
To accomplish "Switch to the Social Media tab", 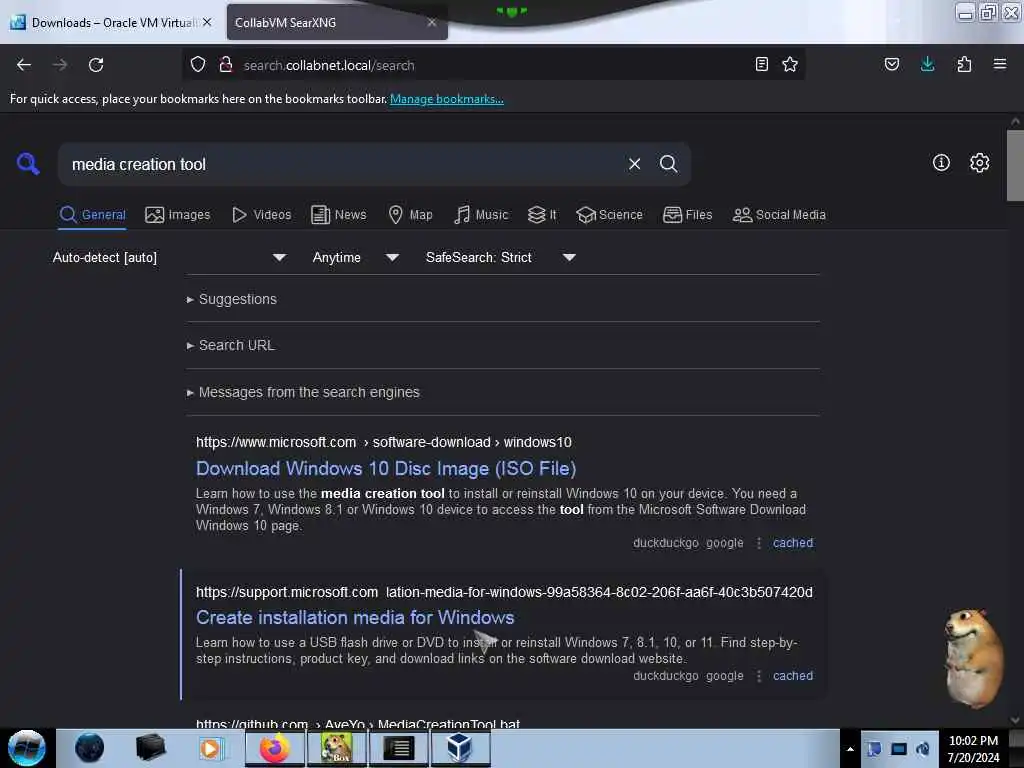I will pyautogui.click(x=779, y=215).
